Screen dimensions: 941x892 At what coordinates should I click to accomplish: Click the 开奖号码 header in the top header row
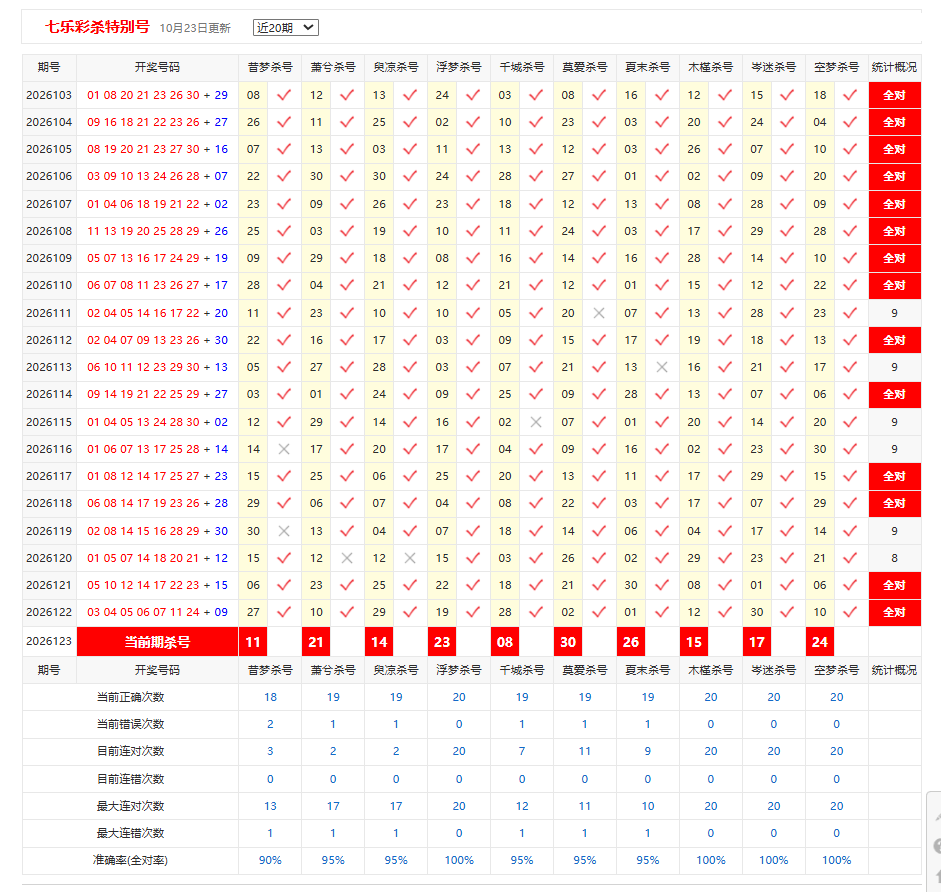157,67
